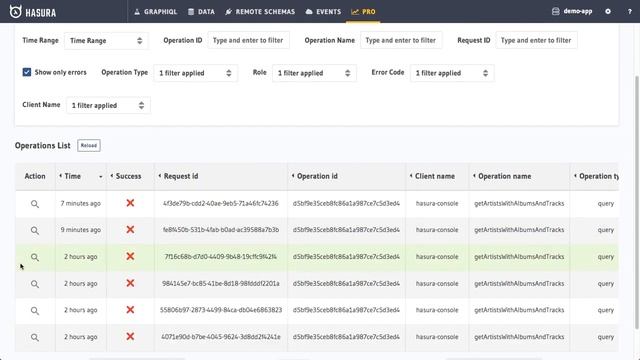640x360 pixels.
Task: Inspect operation with request 7f16c68b
Action: (x=35, y=257)
